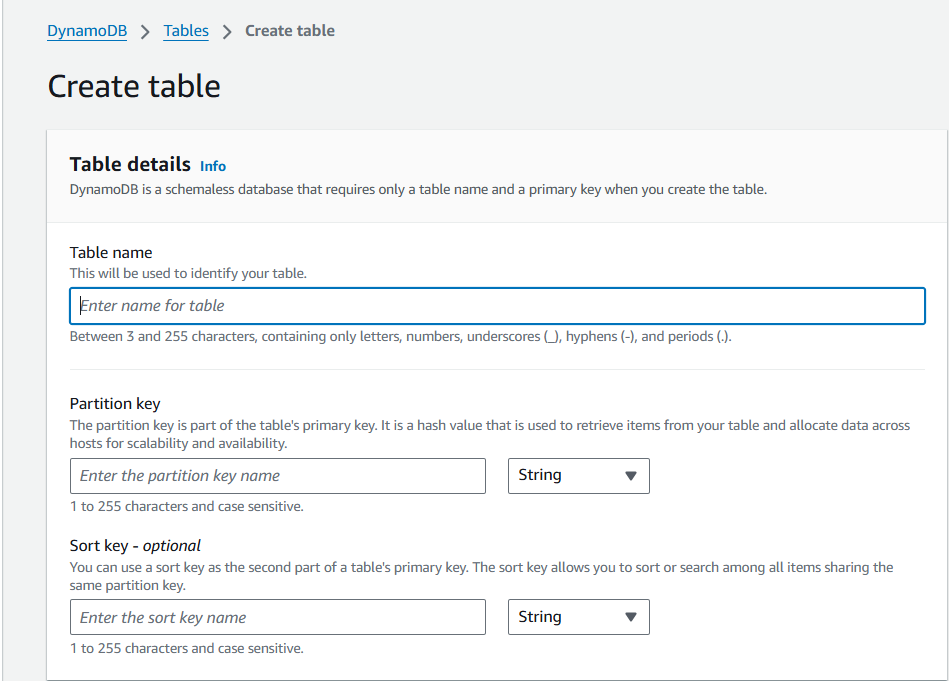The width and height of the screenshot is (949, 681).
Task: Open the sort key String type dropdown
Action: pos(578,618)
